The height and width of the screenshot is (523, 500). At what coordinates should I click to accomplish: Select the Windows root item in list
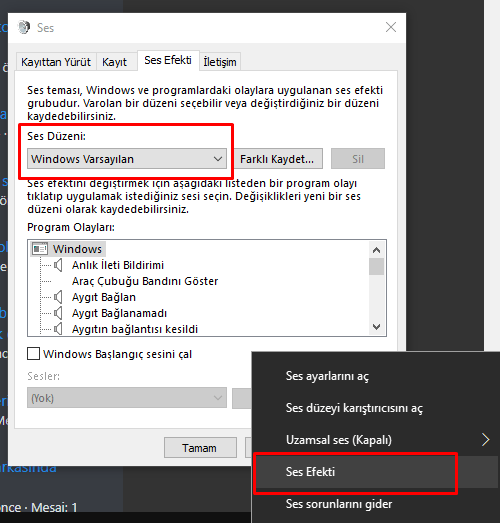coord(77,249)
